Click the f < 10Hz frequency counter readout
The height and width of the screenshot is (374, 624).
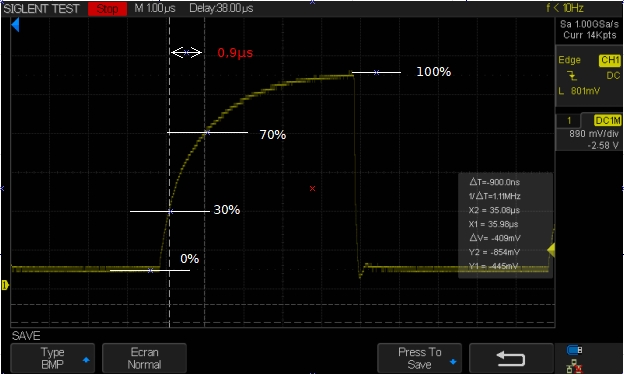click(x=565, y=8)
